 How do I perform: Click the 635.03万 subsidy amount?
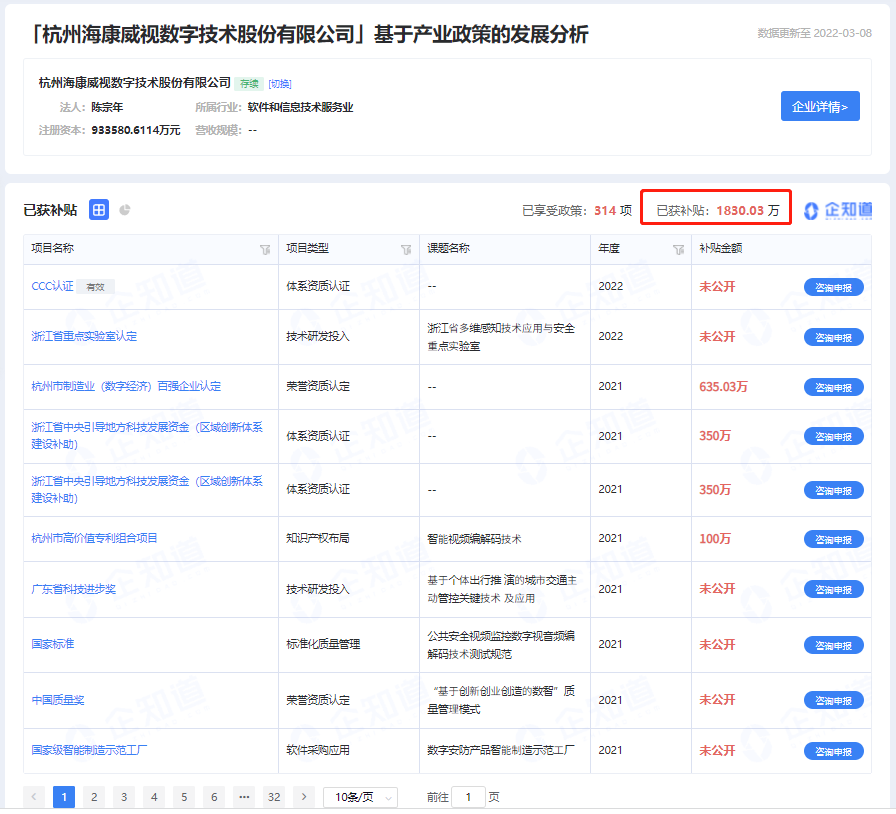(x=723, y=386)
